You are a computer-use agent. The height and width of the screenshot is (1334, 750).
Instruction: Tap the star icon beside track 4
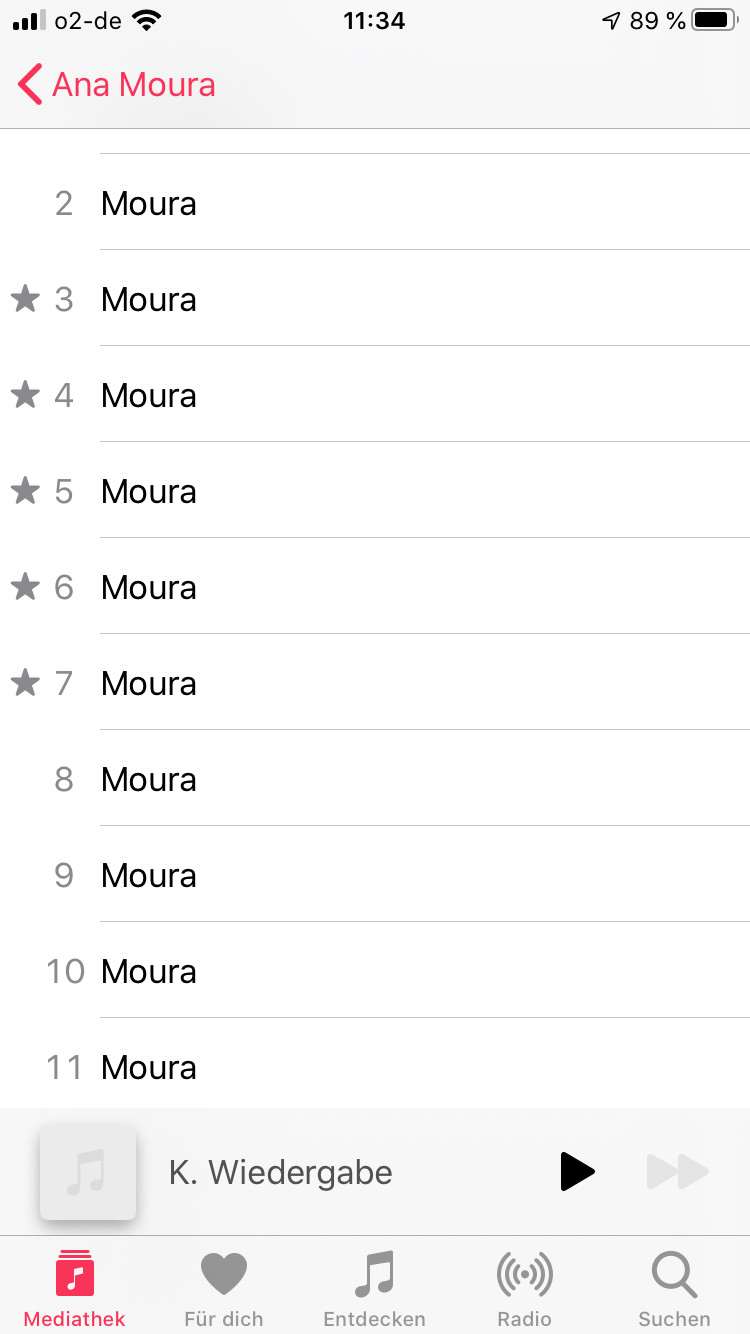25,394
